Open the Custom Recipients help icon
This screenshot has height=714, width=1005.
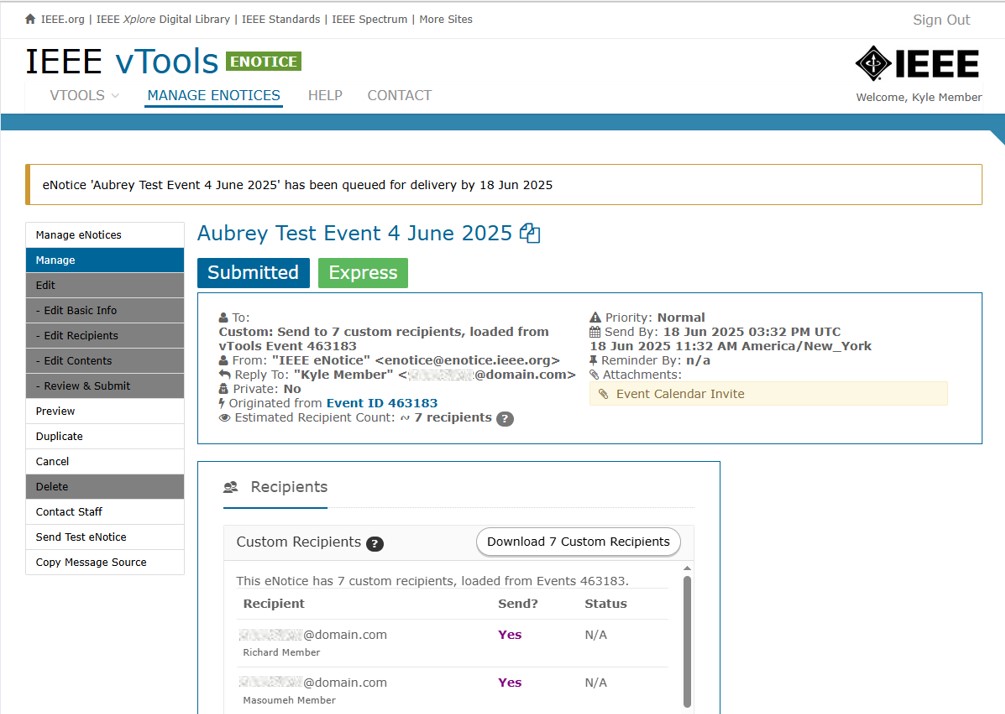pyautogui.click(x=375, y=544)
